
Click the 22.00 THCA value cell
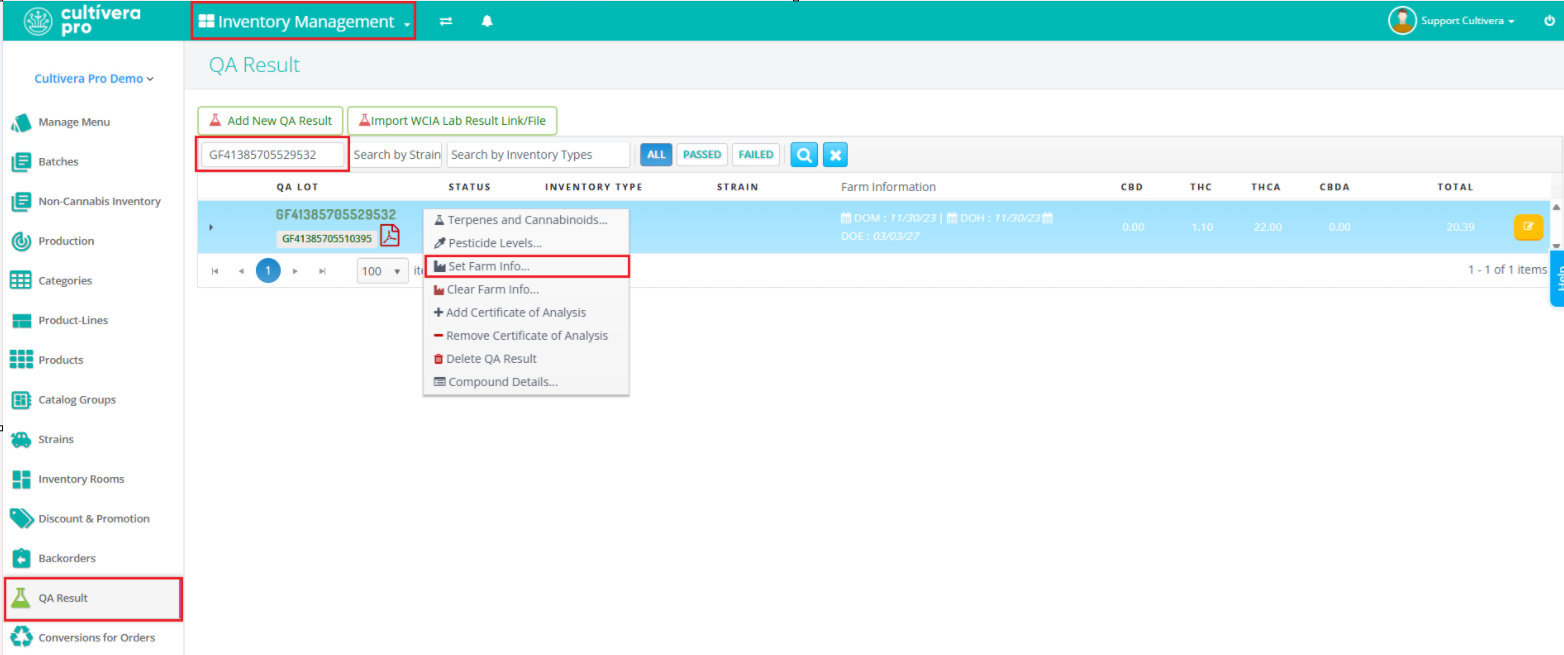click(1267, 228)
